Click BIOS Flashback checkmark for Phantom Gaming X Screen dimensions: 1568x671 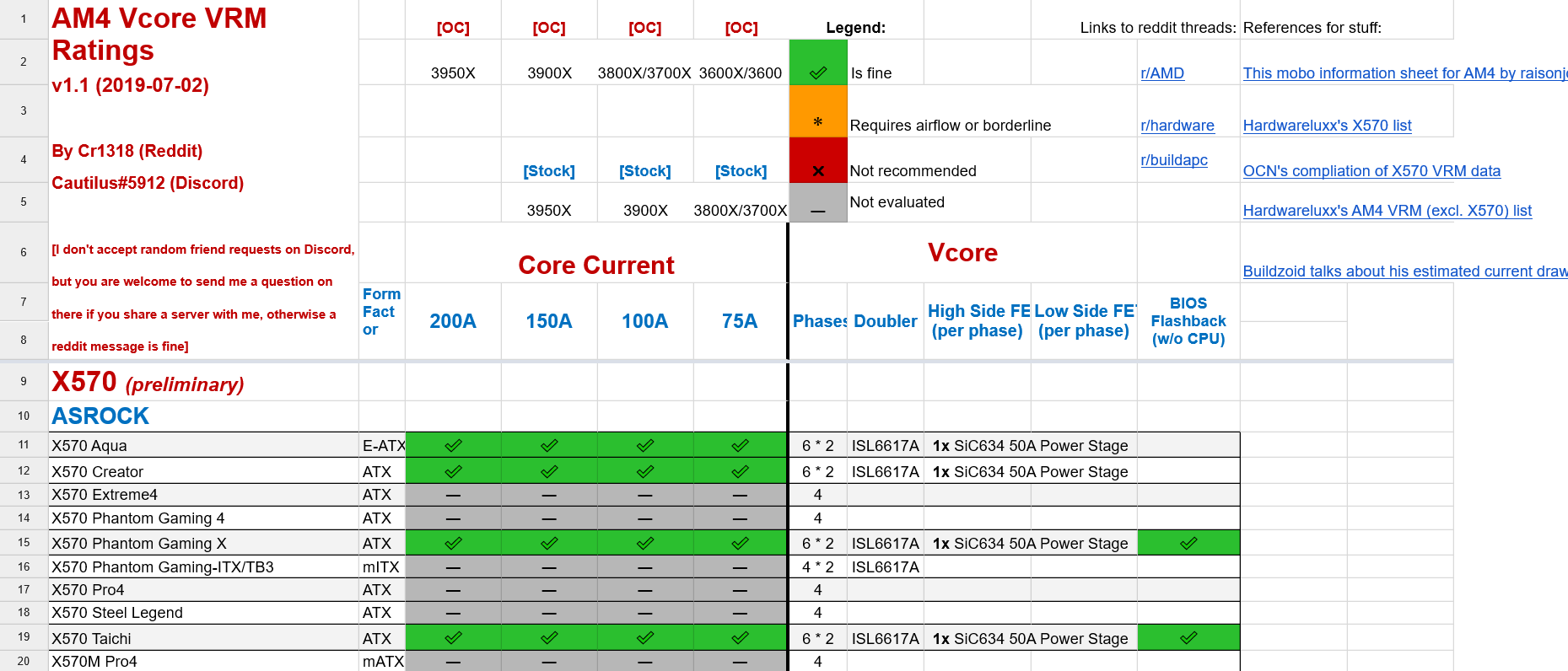click(1188, 544)
